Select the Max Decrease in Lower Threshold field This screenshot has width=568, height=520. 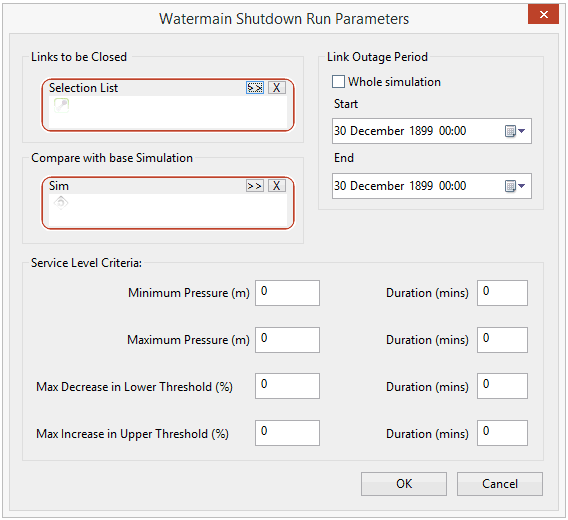point(287,386)
